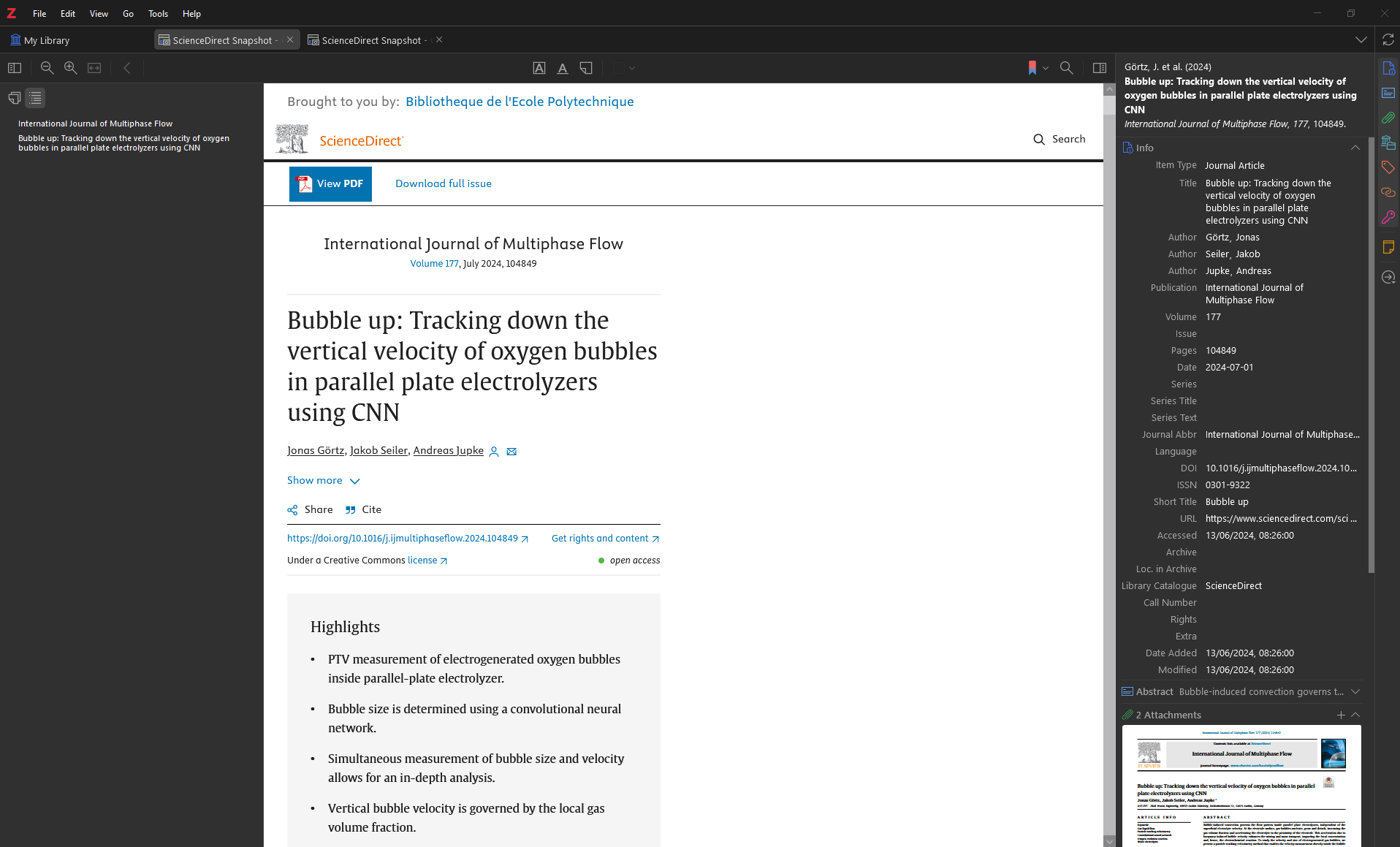
Task: Open the Tools menu
Action: (x=158, y=14)
